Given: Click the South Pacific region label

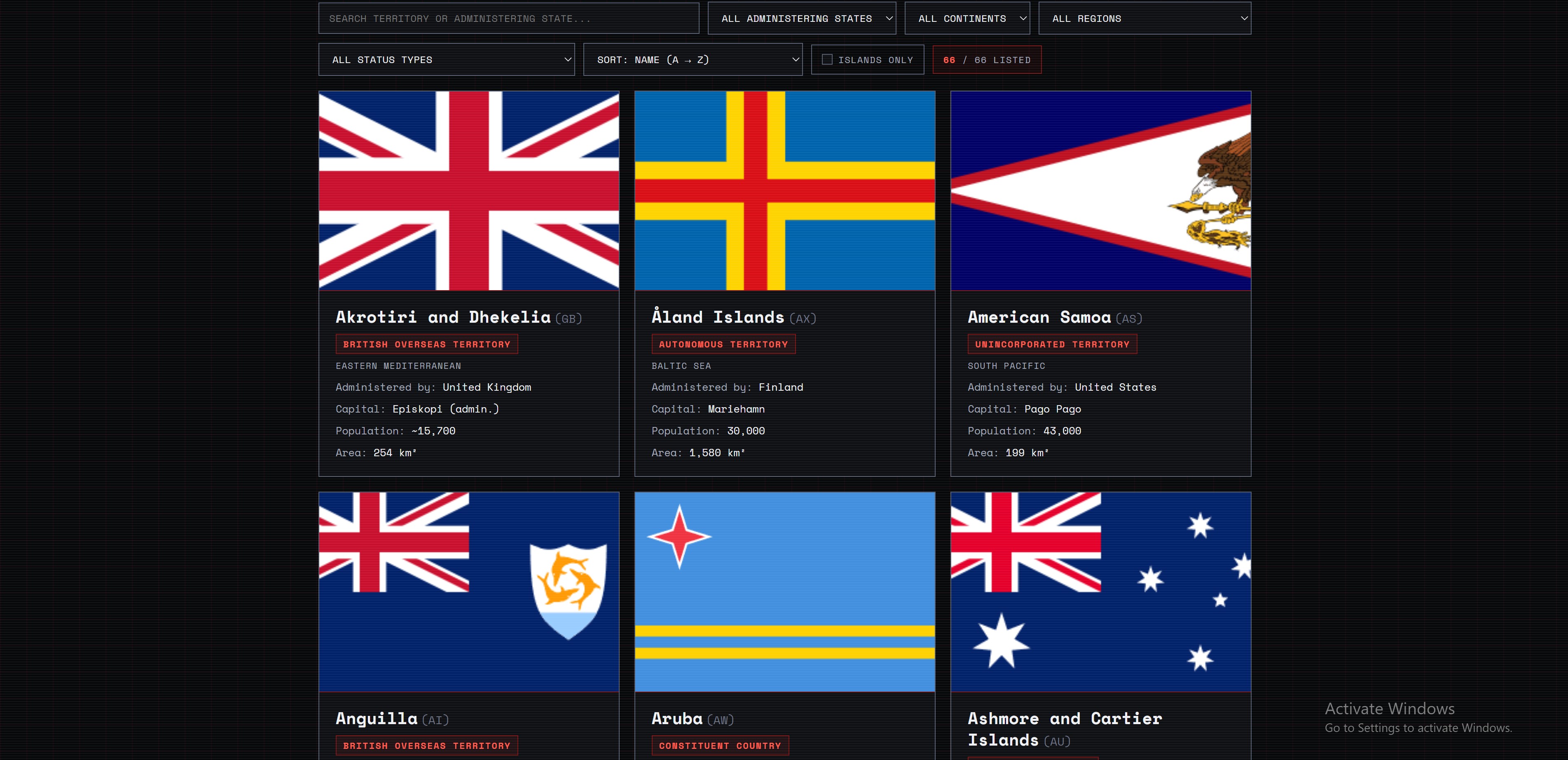Looking at the screenshot, I should [1006, 366].
